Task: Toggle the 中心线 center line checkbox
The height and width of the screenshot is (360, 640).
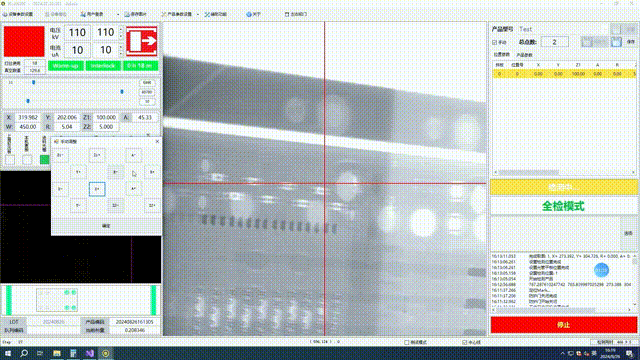Action: click(x=465, y=342)
